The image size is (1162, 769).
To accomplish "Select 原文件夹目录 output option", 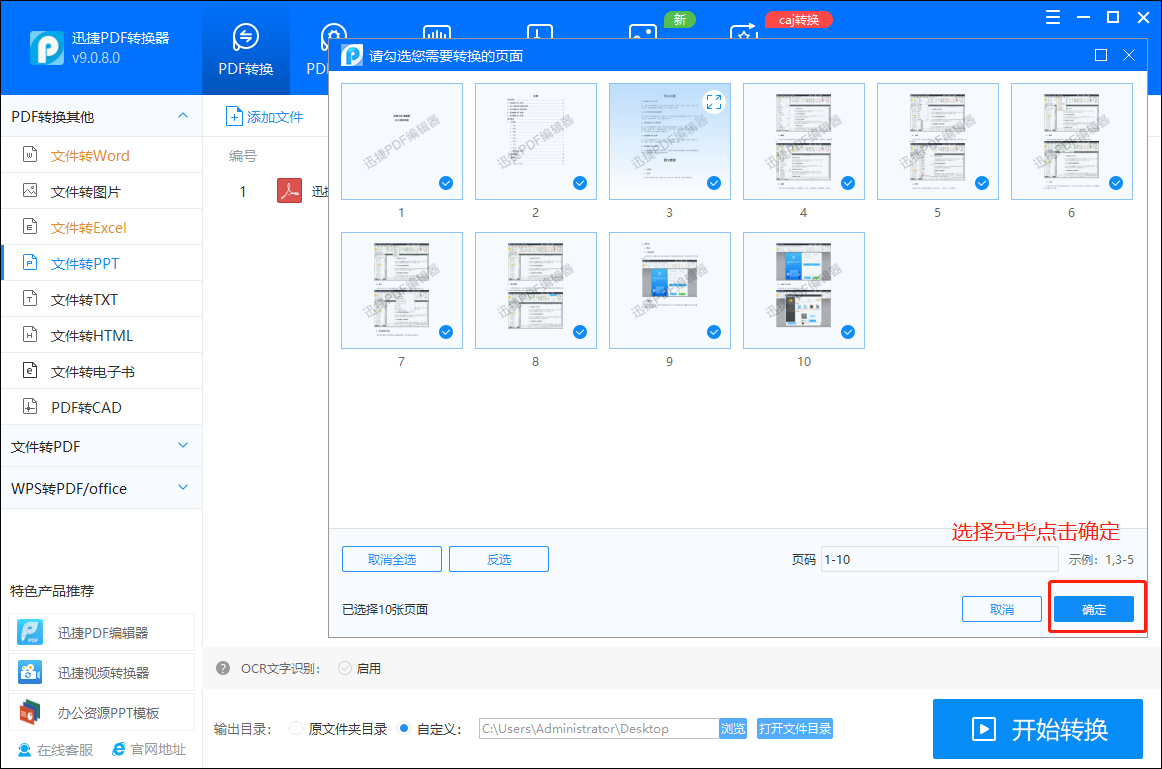I will (296, 728).
